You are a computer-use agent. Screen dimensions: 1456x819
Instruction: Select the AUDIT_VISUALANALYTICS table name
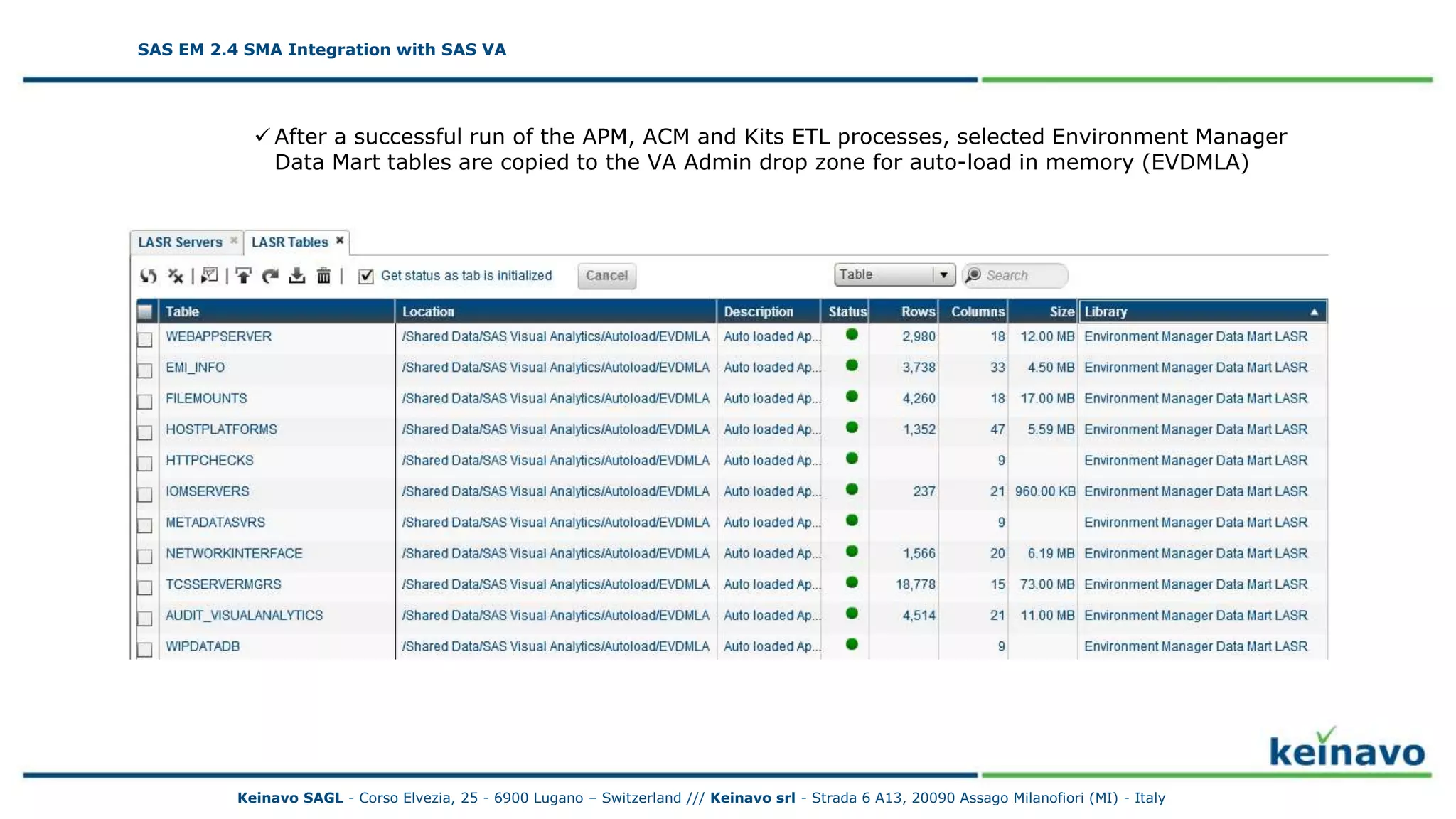244,616
